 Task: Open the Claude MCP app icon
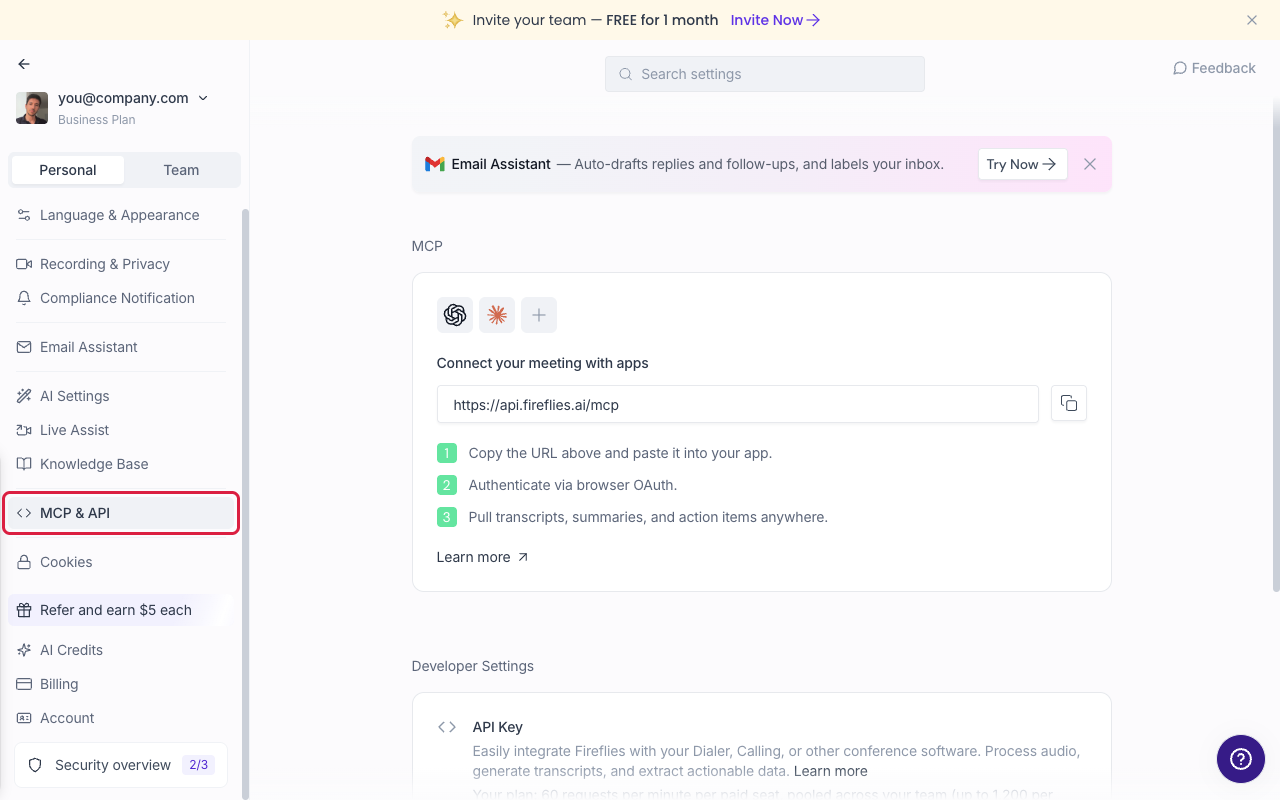(x=497, y=315)
